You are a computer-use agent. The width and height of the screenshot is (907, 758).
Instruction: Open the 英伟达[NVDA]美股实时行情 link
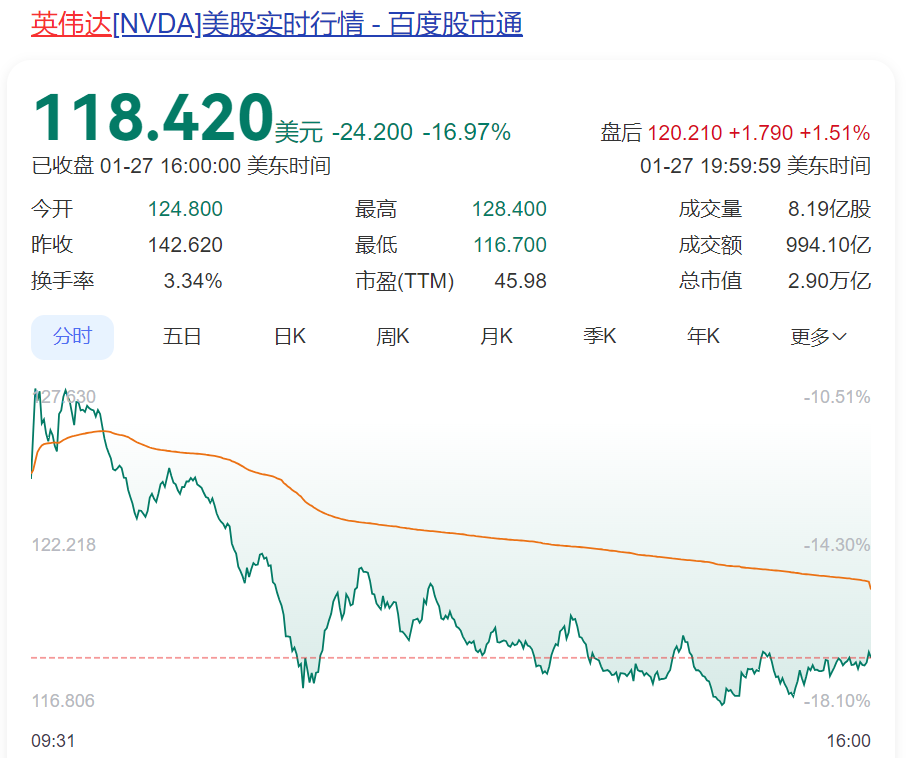(276, 24)
